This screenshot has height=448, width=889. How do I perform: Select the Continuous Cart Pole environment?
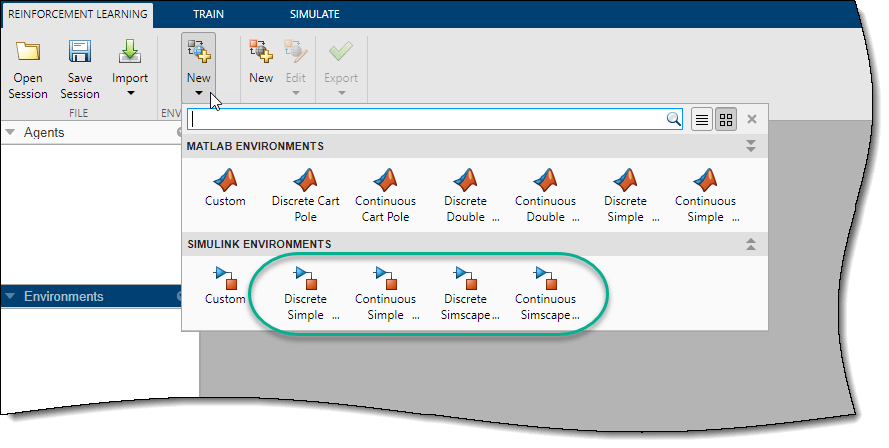(x=386, y=196)
